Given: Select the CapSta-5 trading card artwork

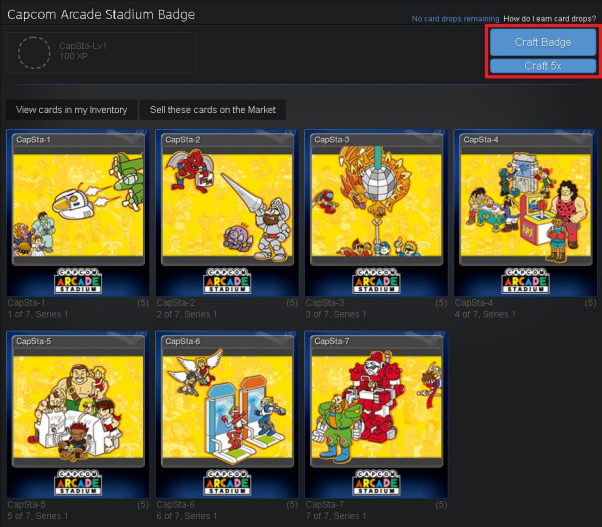Looking at the screenshot, I should click(x=78, y=407).
